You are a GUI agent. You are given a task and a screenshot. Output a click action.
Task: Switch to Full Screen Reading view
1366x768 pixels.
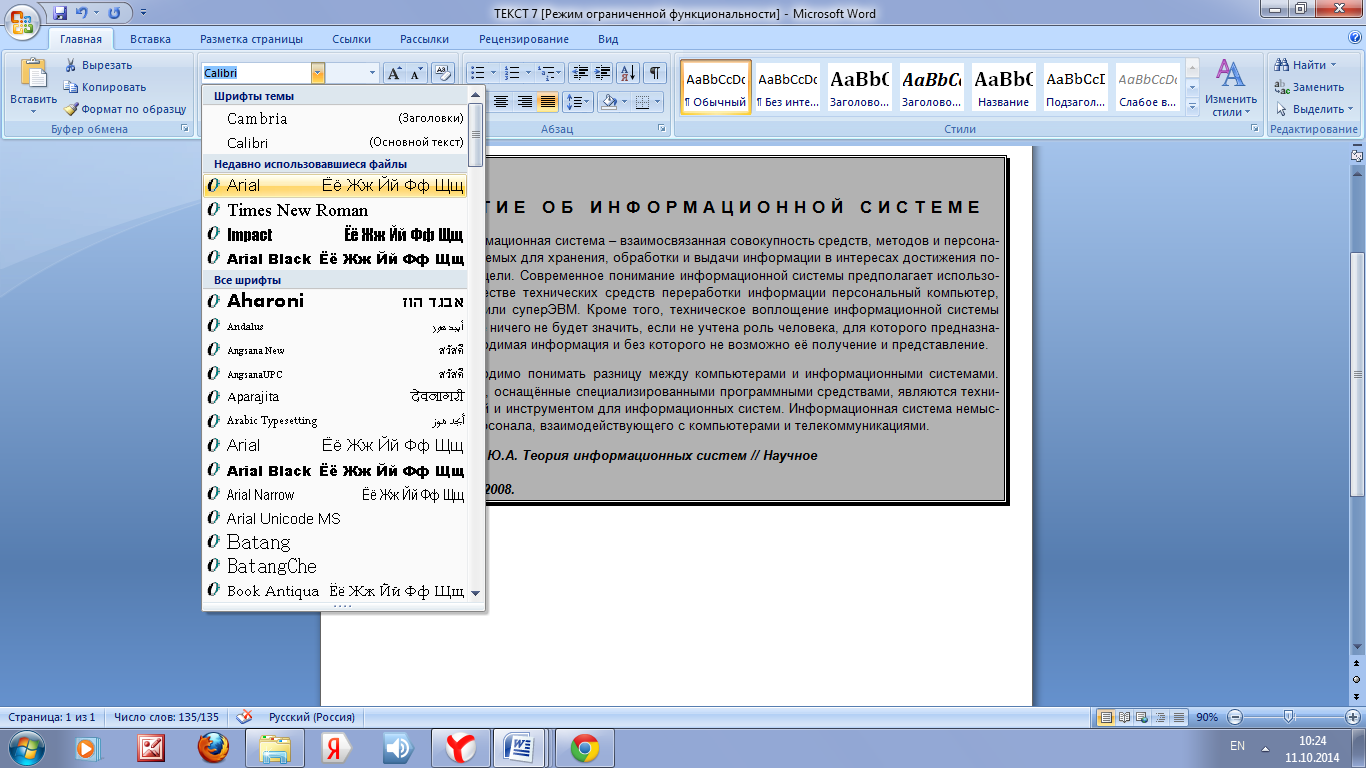(x=1124, y=717)
